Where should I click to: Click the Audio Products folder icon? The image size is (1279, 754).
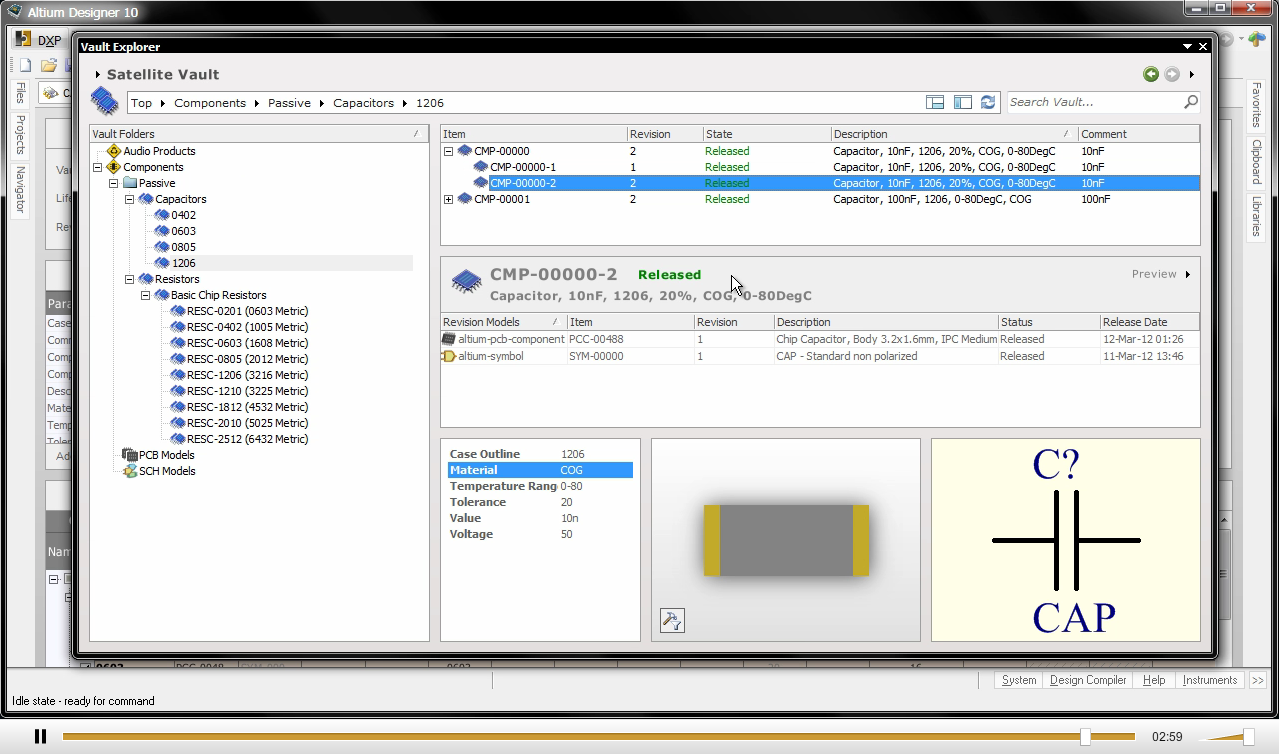[x=114, y=151]
